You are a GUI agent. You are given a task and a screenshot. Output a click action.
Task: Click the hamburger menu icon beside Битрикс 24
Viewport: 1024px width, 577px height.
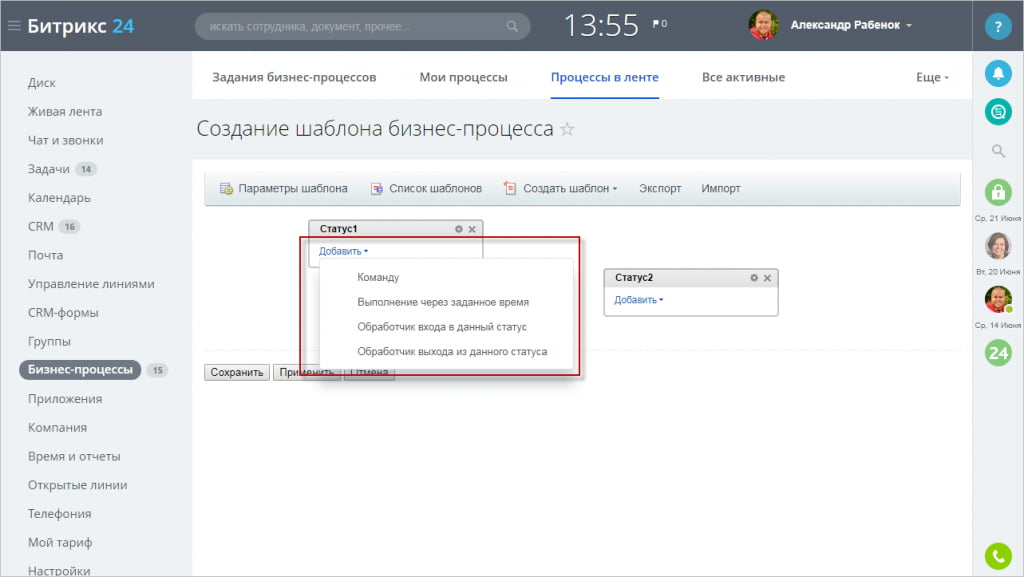14,26
